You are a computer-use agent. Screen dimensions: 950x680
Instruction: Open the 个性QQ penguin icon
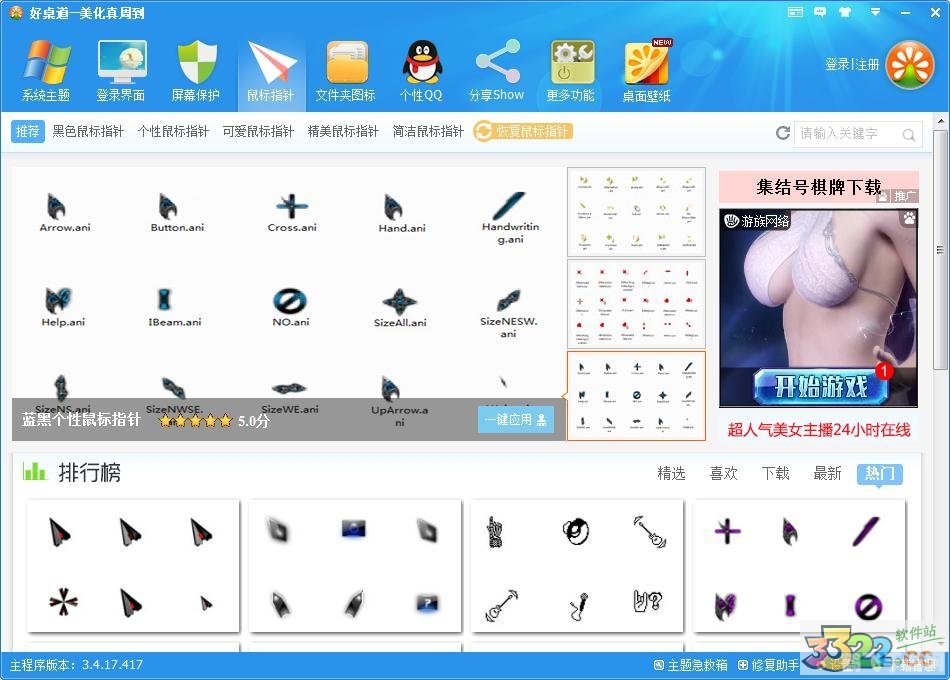(x=421, y=64)
